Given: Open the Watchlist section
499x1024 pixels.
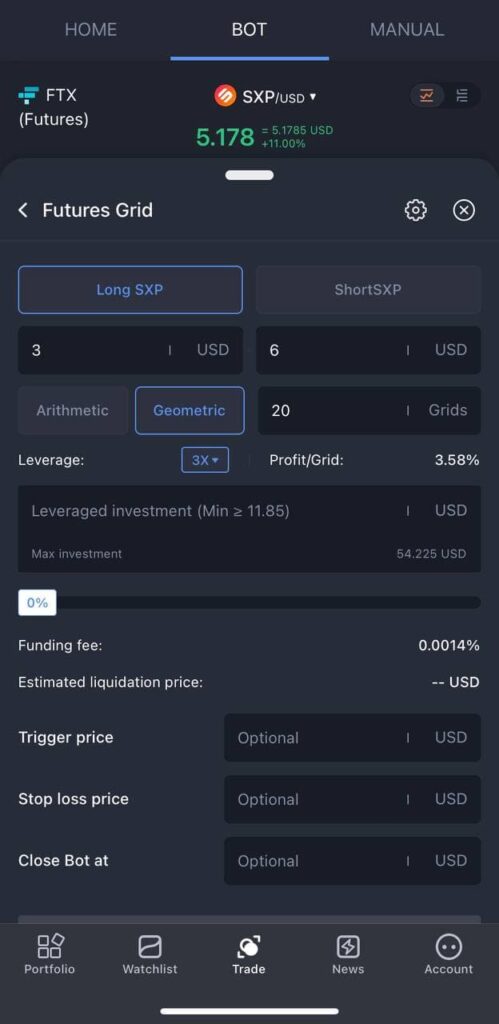Looking at the screenshot, I should coord(150,955).
